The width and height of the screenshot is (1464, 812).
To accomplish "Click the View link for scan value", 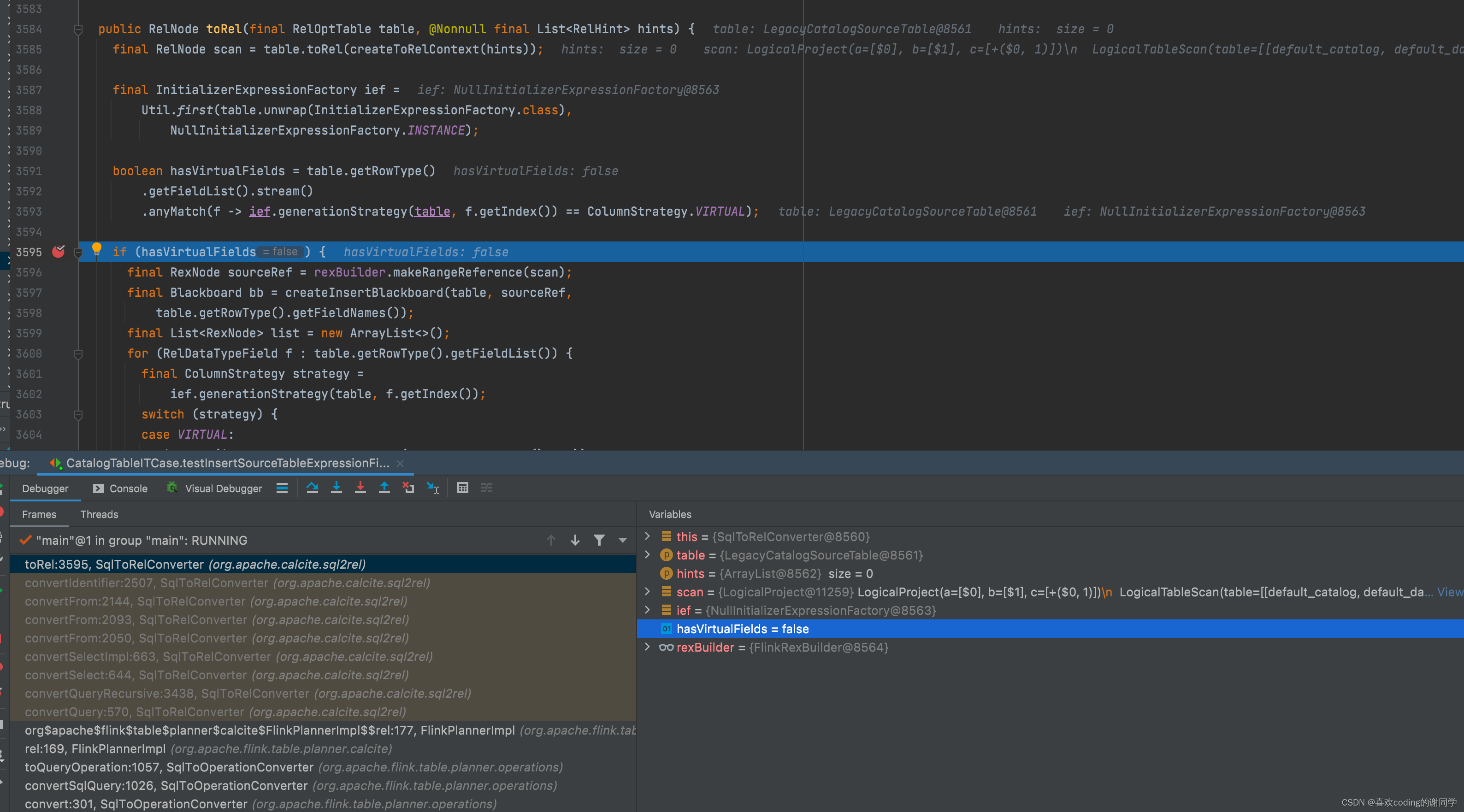I will point(1450,592).
